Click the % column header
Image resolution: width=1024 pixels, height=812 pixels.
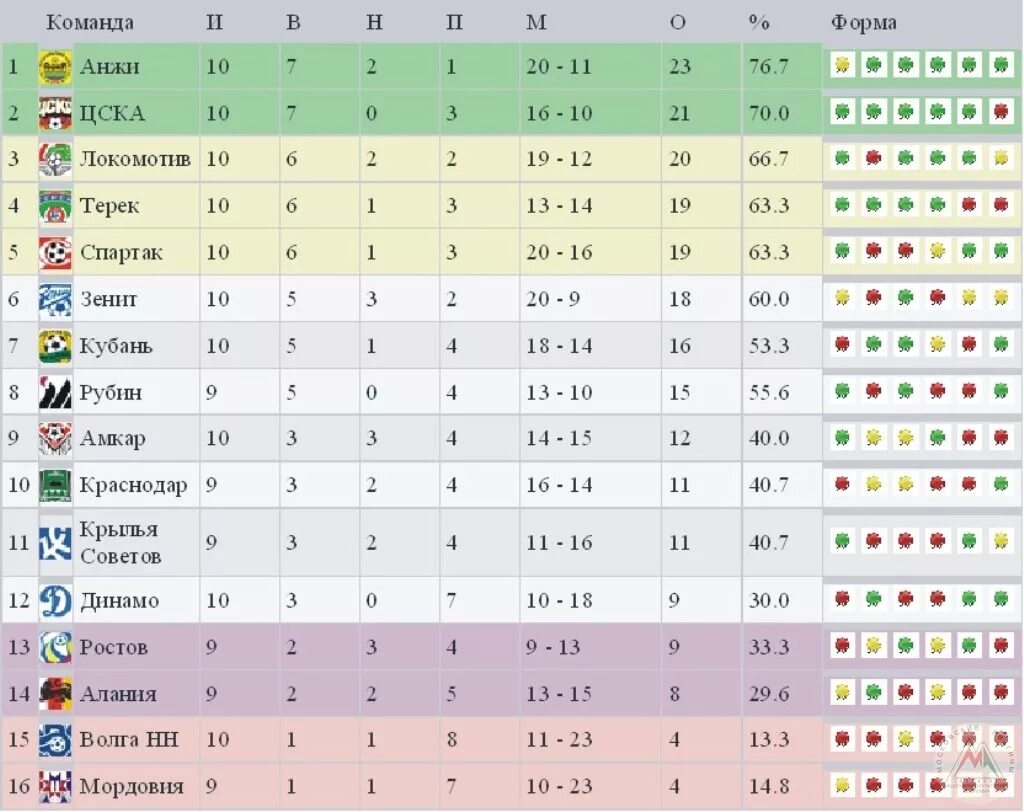point(759,22)
